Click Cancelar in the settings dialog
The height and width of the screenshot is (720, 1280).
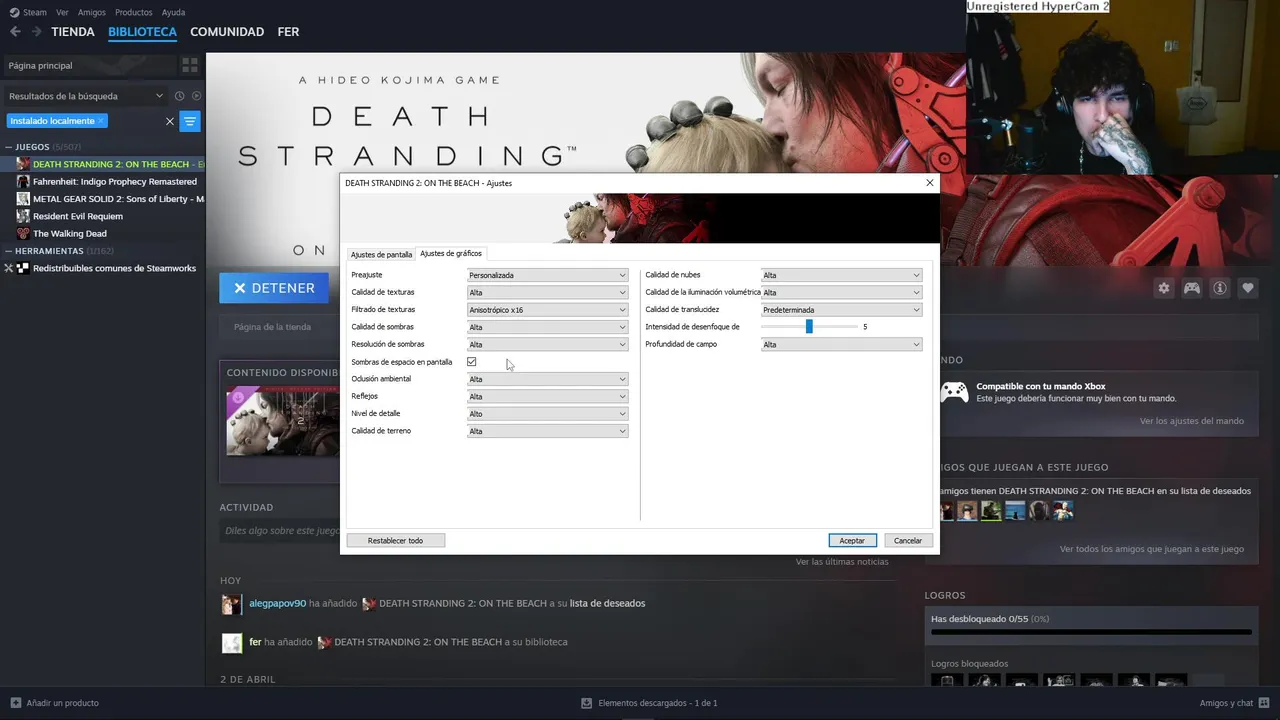(908, 540)
